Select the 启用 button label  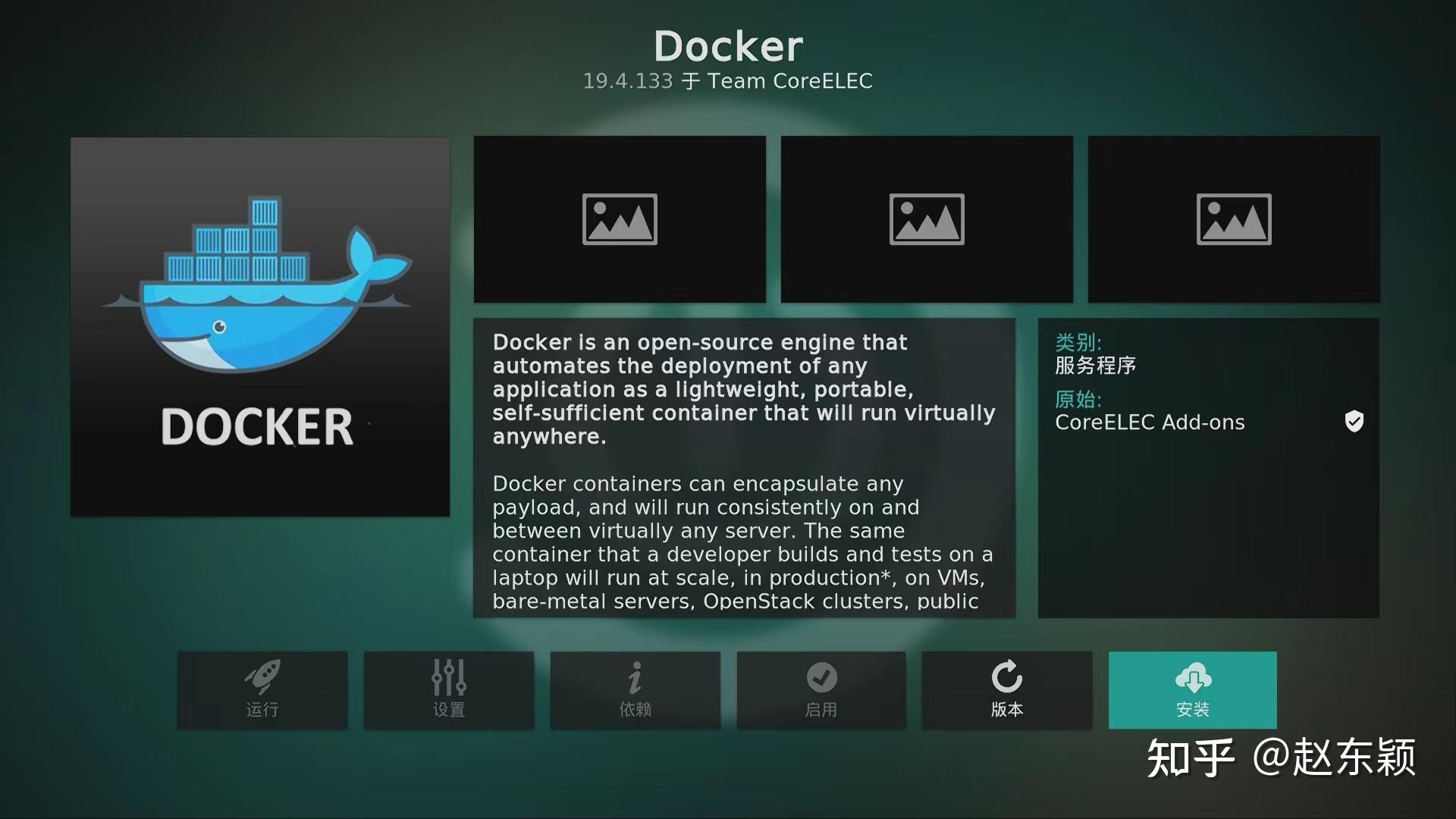821,710
